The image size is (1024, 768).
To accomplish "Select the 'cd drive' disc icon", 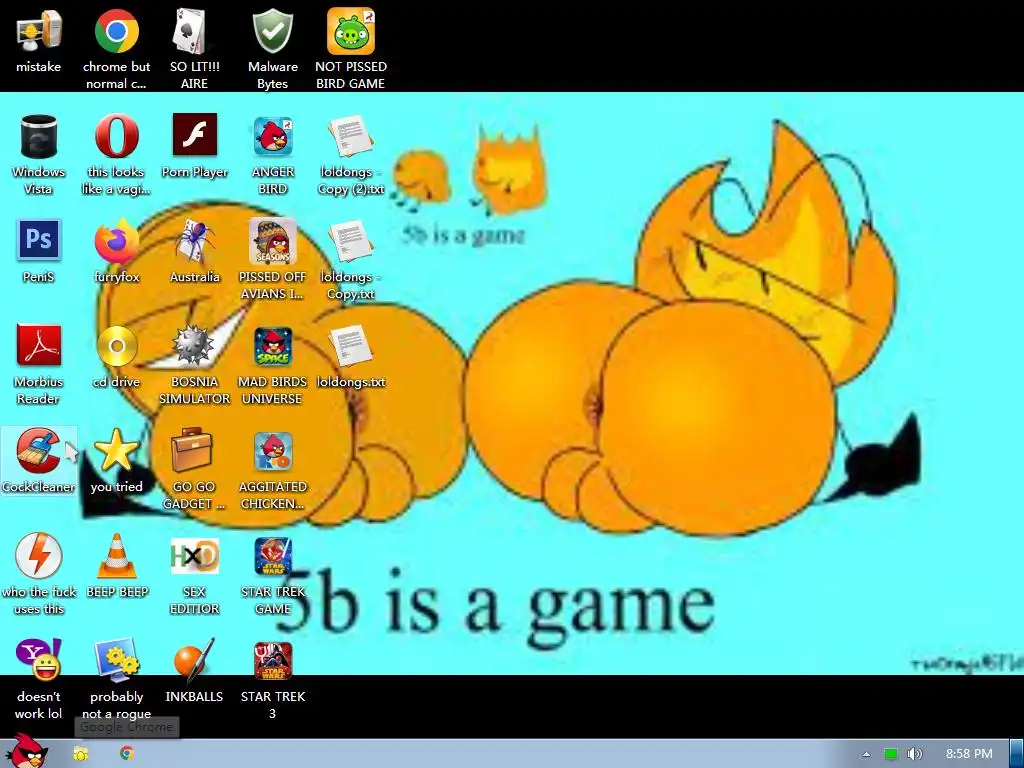I will [116, 346].
